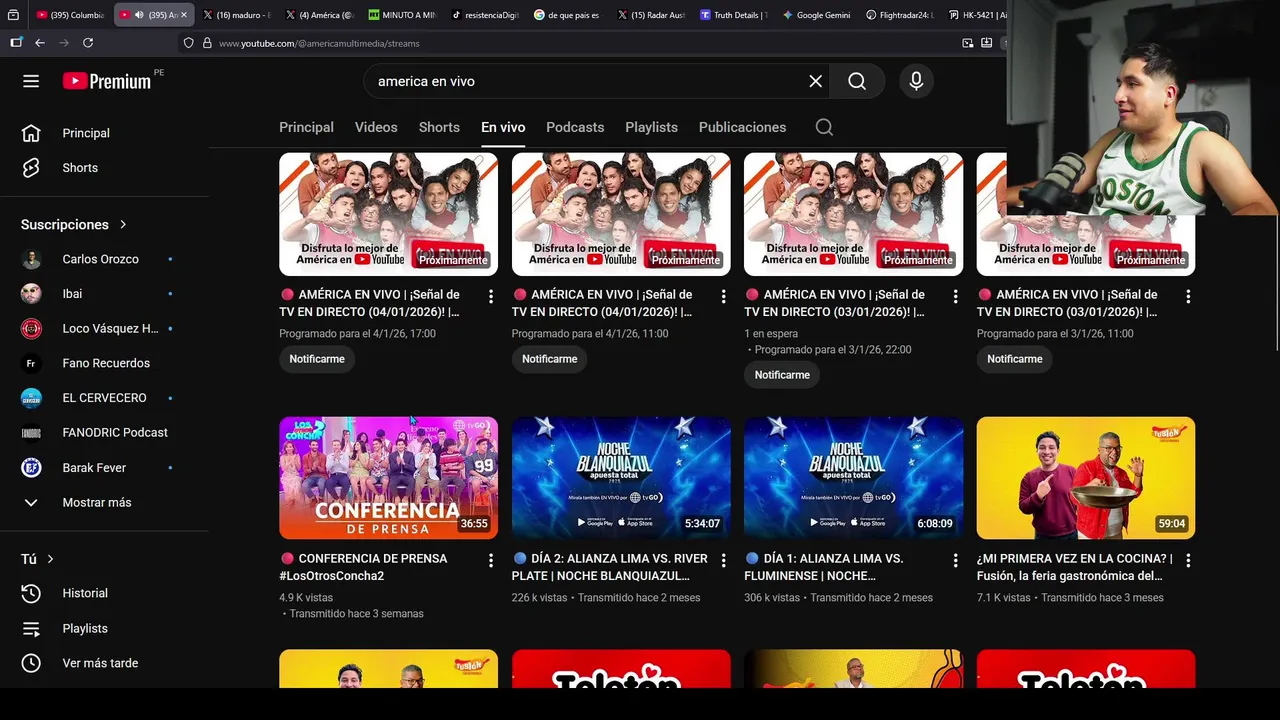The image size is (1280, 720).
Task: Click Notificarme for the 4/1/26 17:00 stream
Action: tap(317, 359)
